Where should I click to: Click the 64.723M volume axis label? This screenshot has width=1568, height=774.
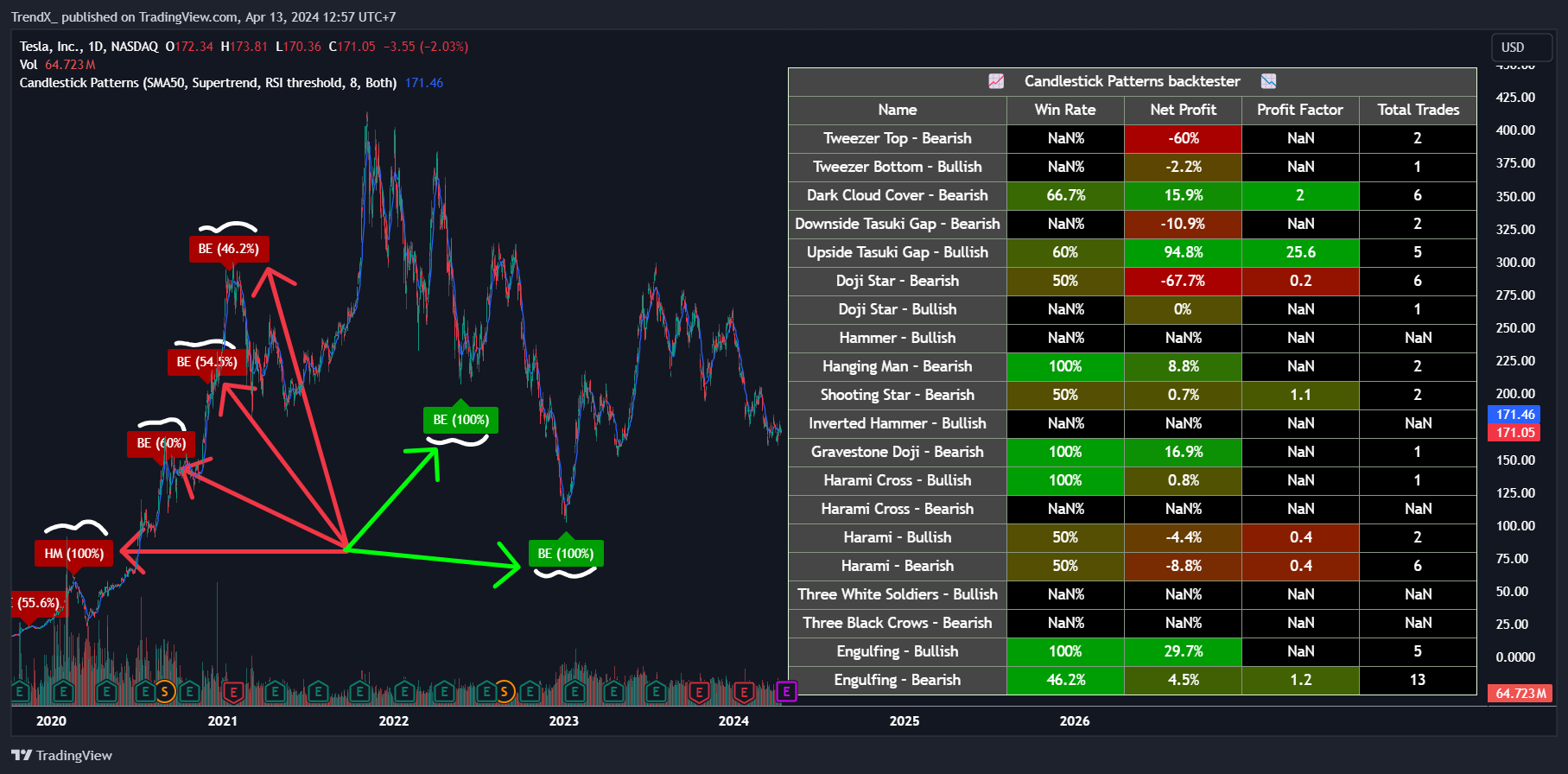click(1520, 694)
